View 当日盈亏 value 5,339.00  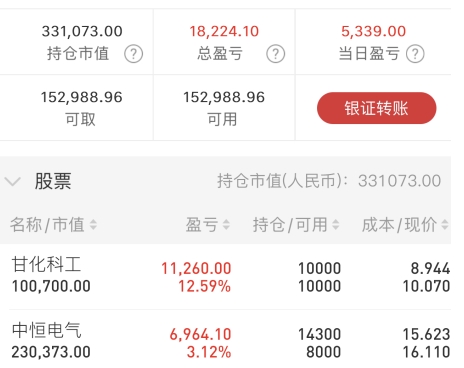(374, 31)
